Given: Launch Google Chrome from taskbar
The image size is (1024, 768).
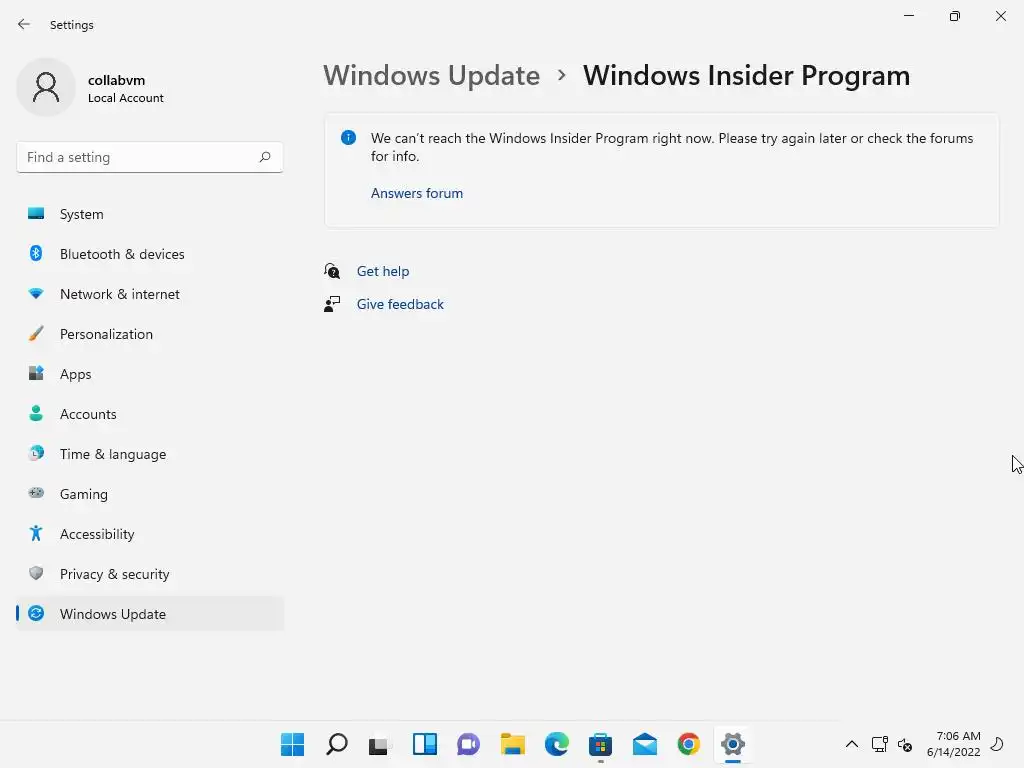Looking at the screenshot, I should coord(688,744).
